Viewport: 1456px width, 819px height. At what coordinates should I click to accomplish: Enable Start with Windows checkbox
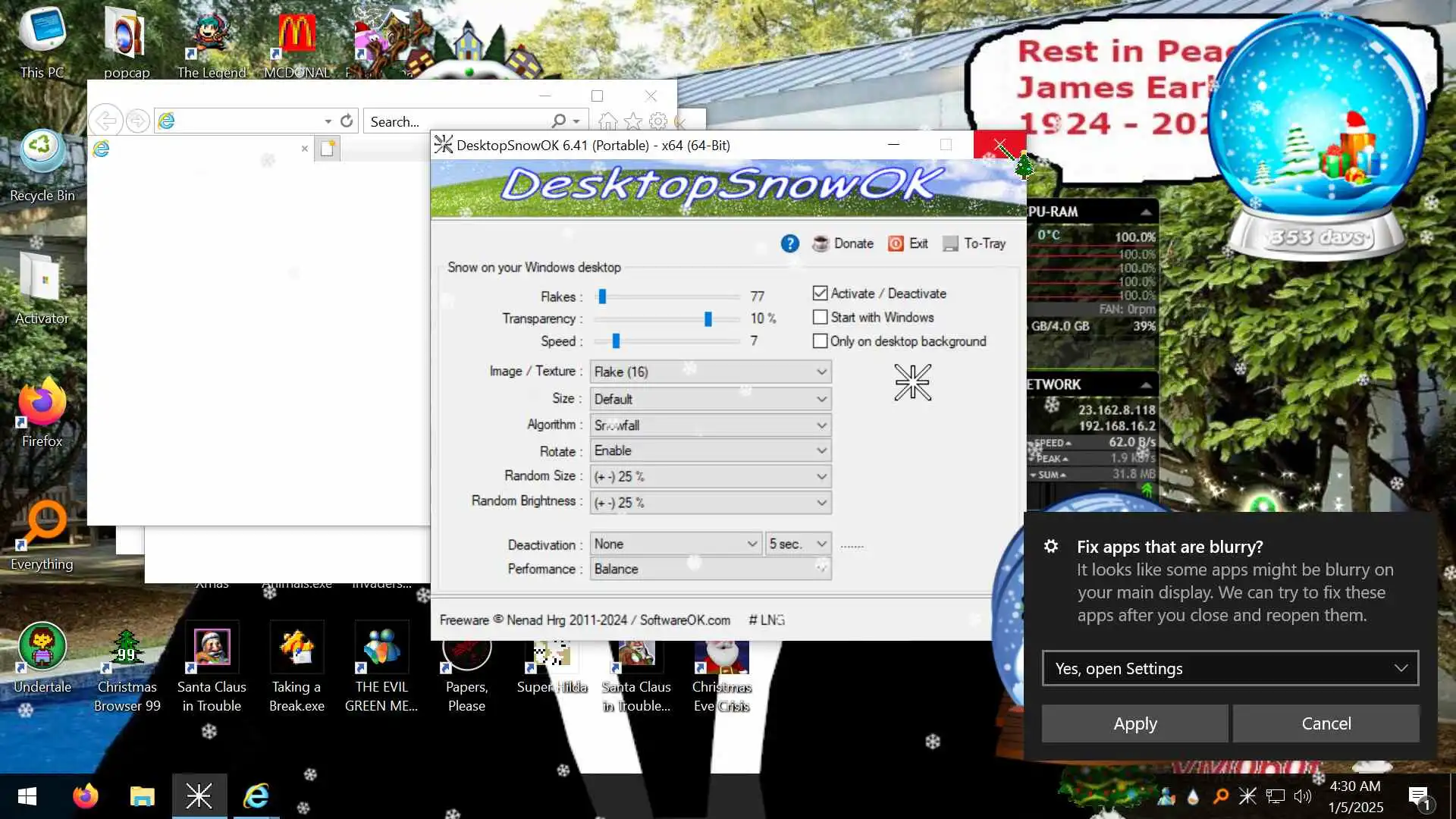[x=820, y=317]
